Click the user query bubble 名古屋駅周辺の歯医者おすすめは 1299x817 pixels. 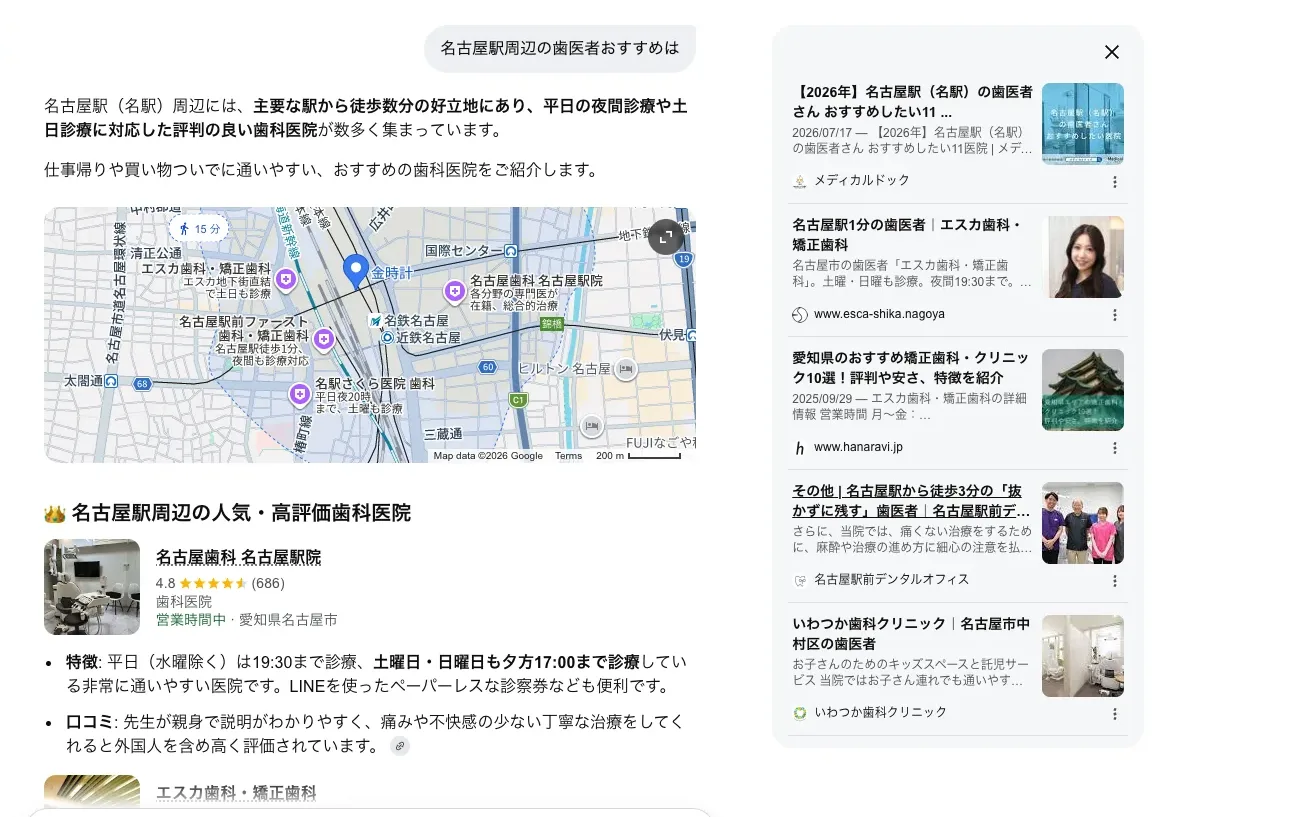point(560,48)
